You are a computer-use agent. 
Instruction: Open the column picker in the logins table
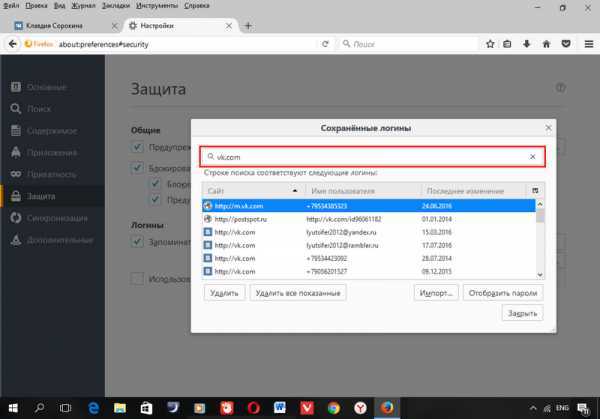(x=535, y=191)
